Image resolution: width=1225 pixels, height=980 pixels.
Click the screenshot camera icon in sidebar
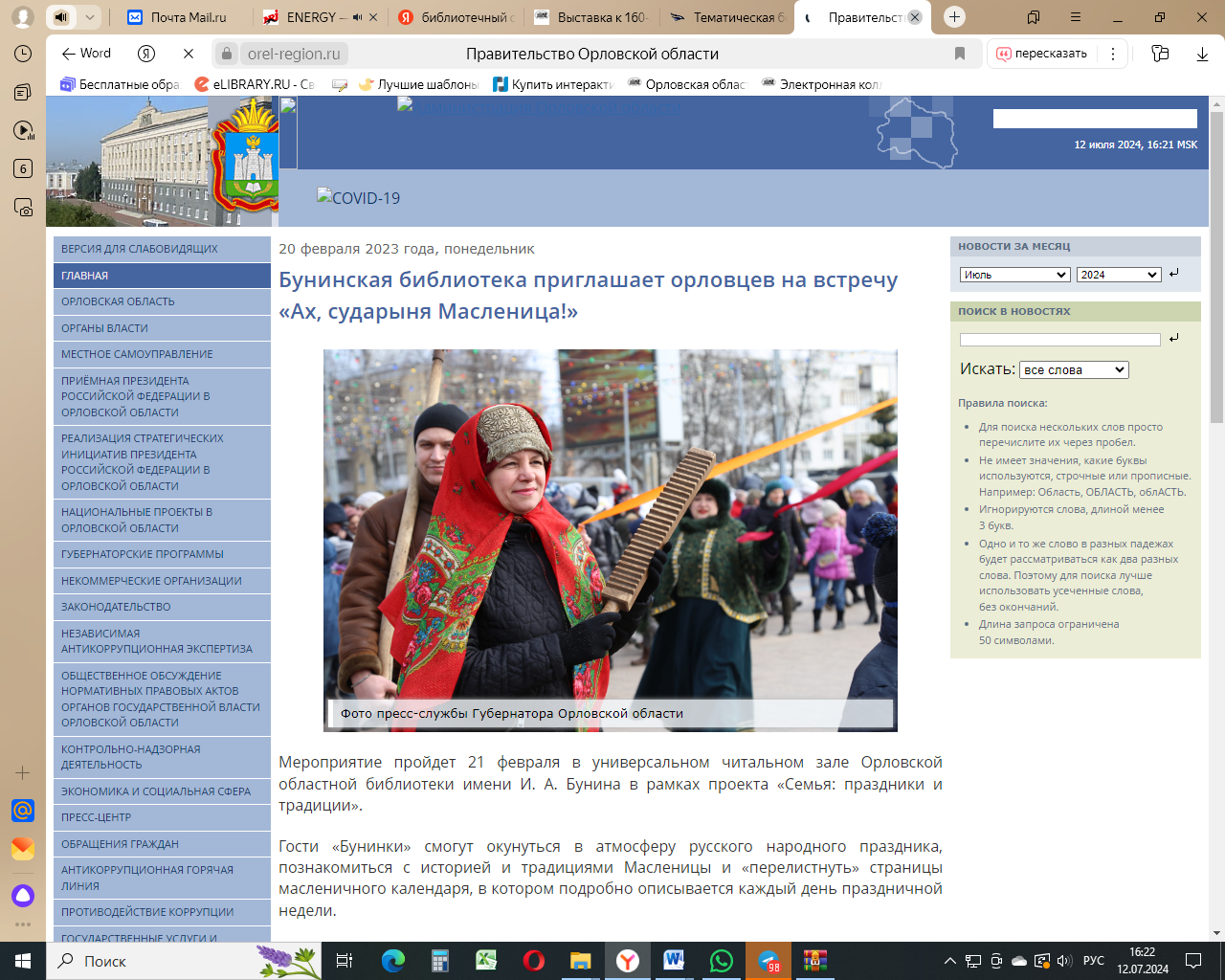(23, 208)
